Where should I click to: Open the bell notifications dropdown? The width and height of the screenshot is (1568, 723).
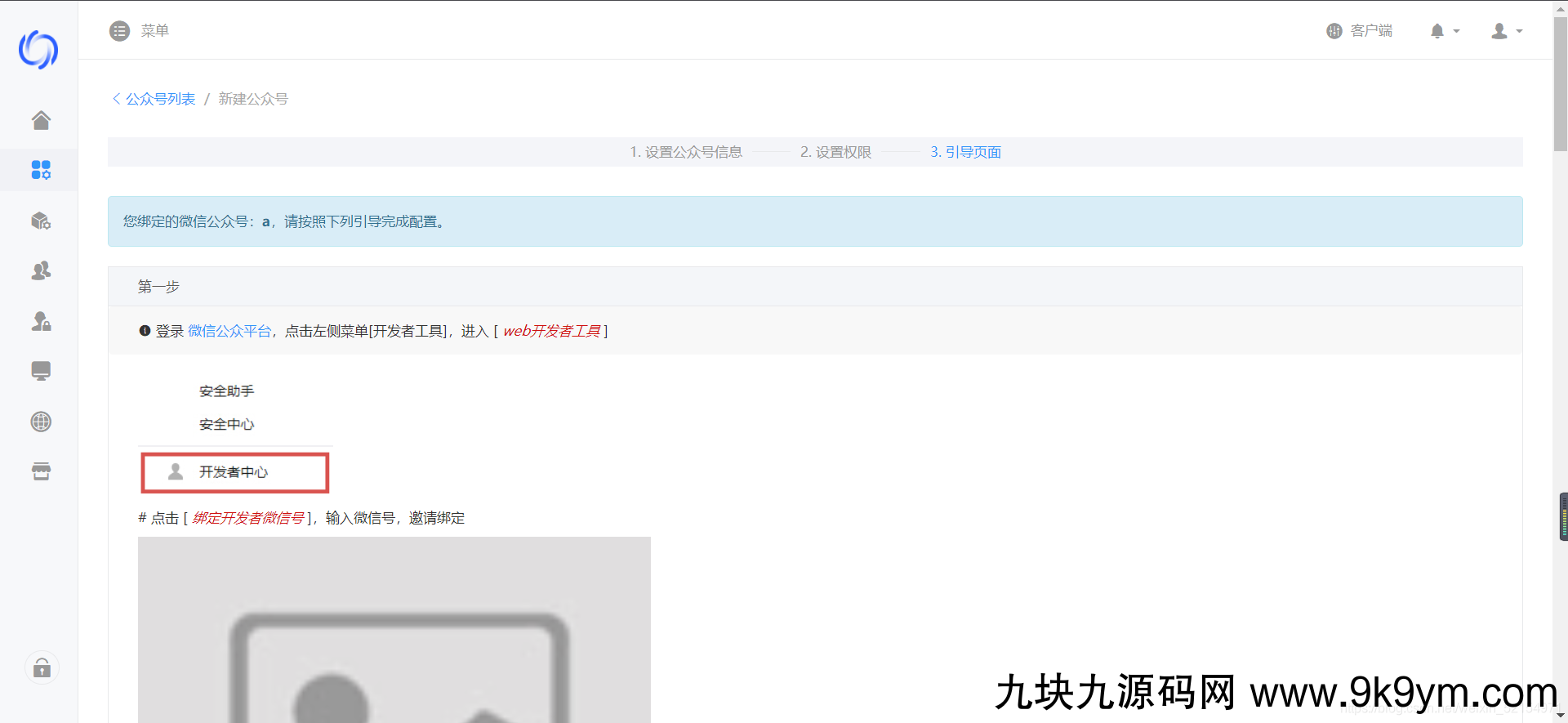tap(1444, 31)
